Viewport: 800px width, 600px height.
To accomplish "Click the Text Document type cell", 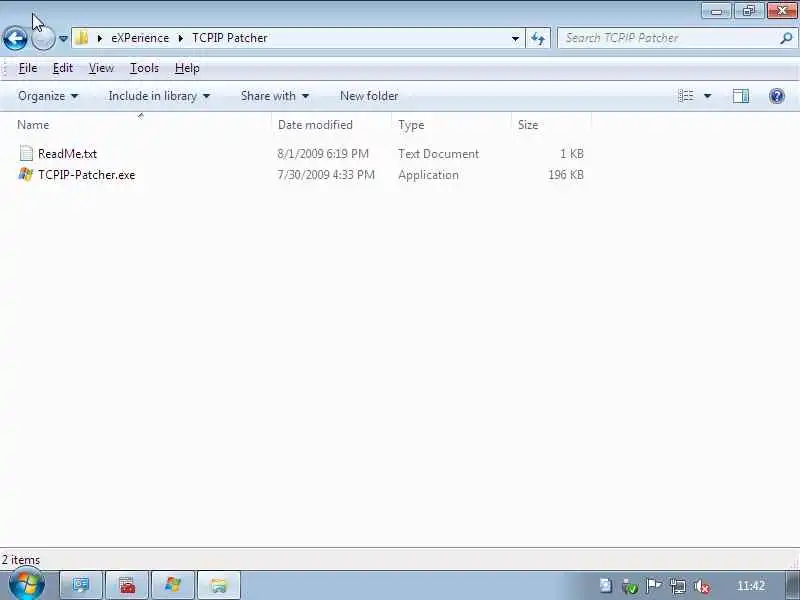I will [x=438, y=154].
